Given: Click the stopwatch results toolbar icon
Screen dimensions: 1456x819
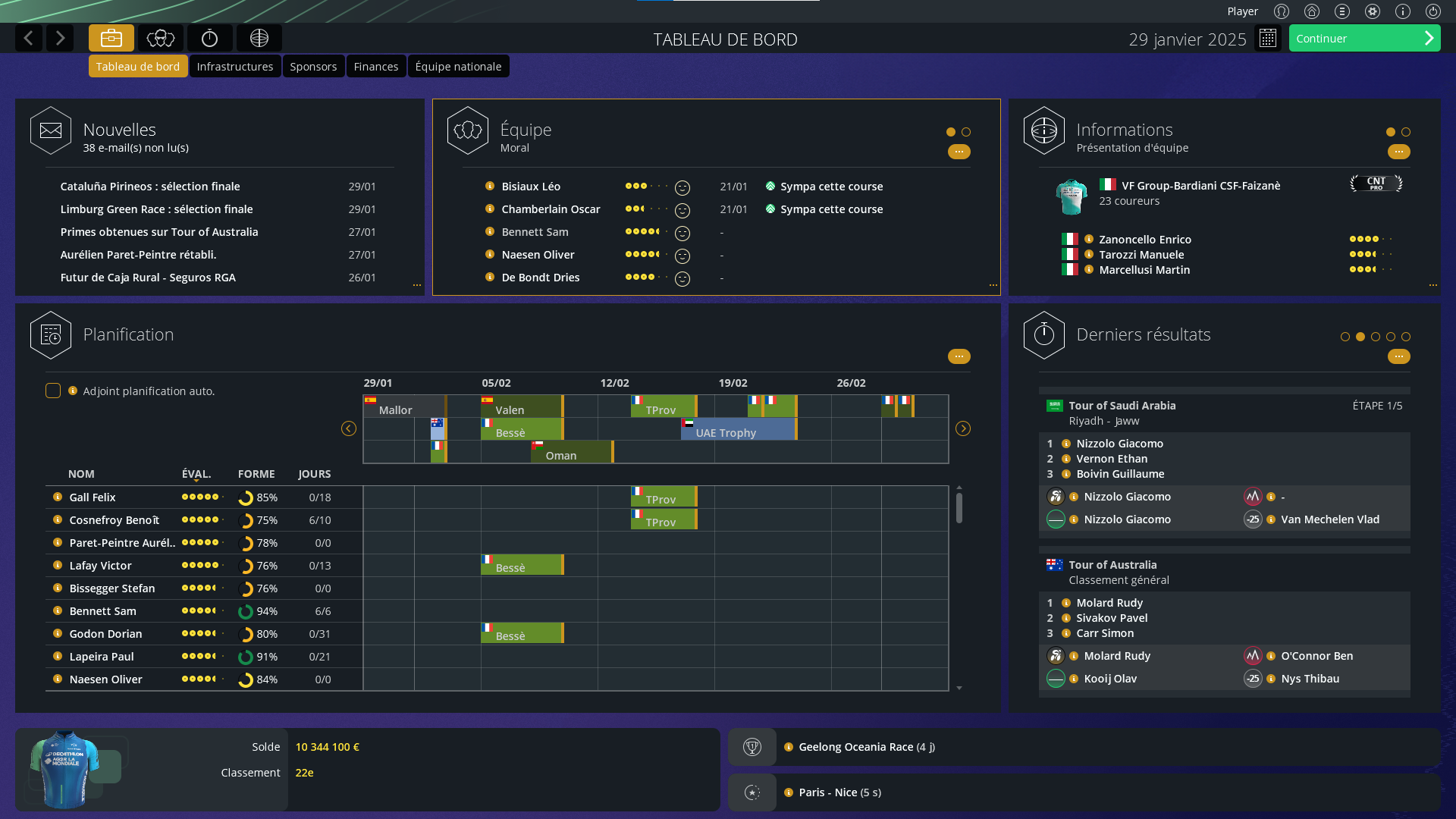Looking at the screenshot, I should (210, 38).
